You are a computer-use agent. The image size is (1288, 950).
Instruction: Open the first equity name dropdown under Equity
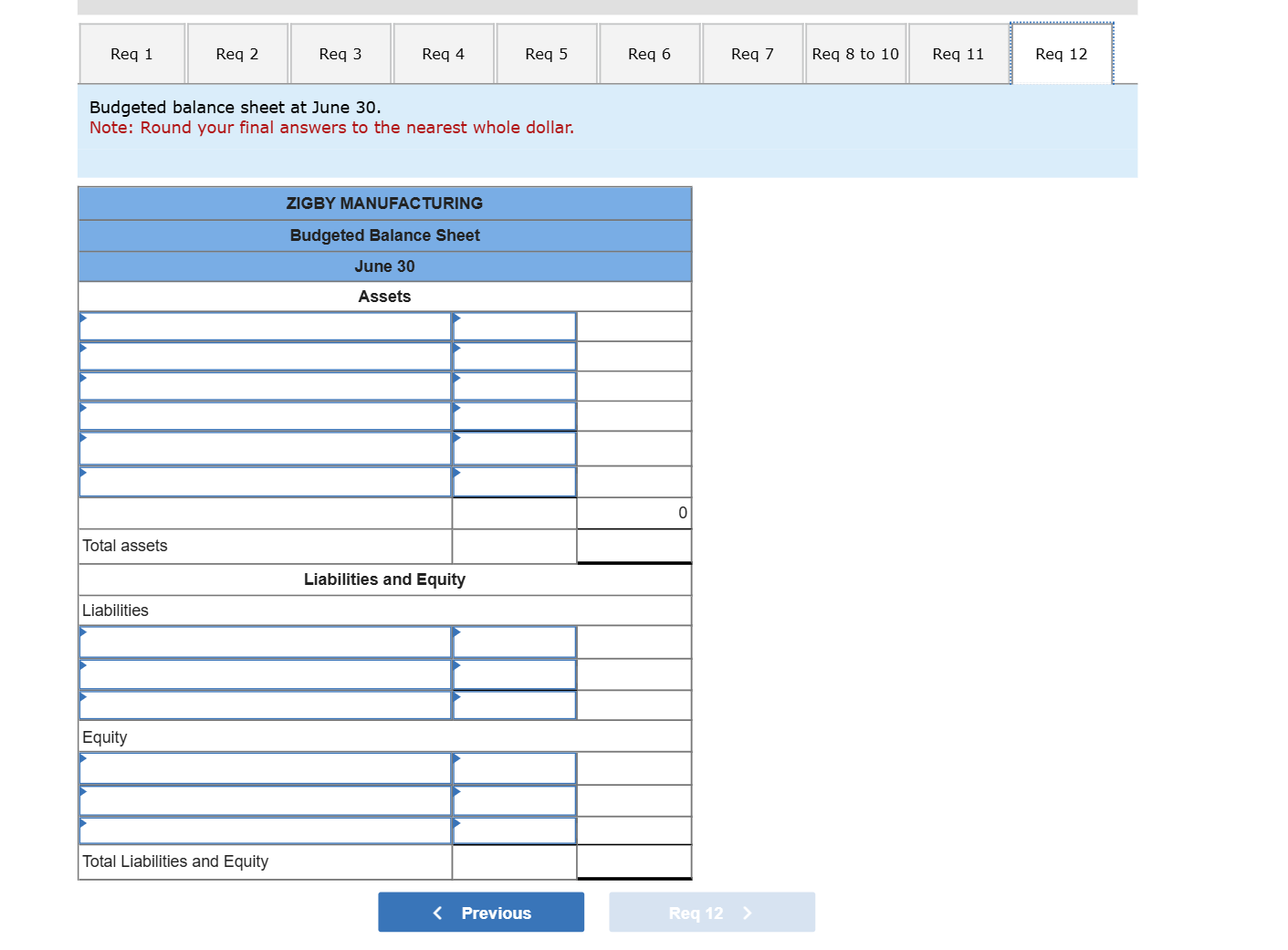click(266, 768)
